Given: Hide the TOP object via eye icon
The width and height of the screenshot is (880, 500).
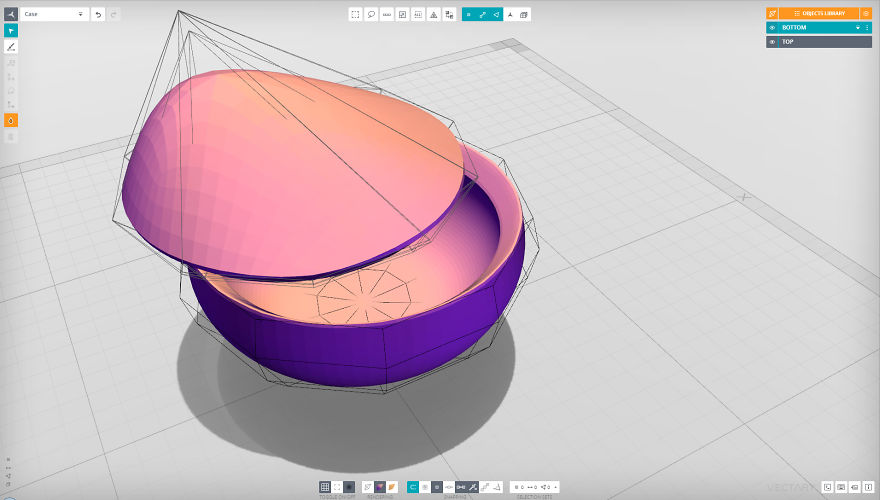Looking at the screenshot, I should pos(772,42).
